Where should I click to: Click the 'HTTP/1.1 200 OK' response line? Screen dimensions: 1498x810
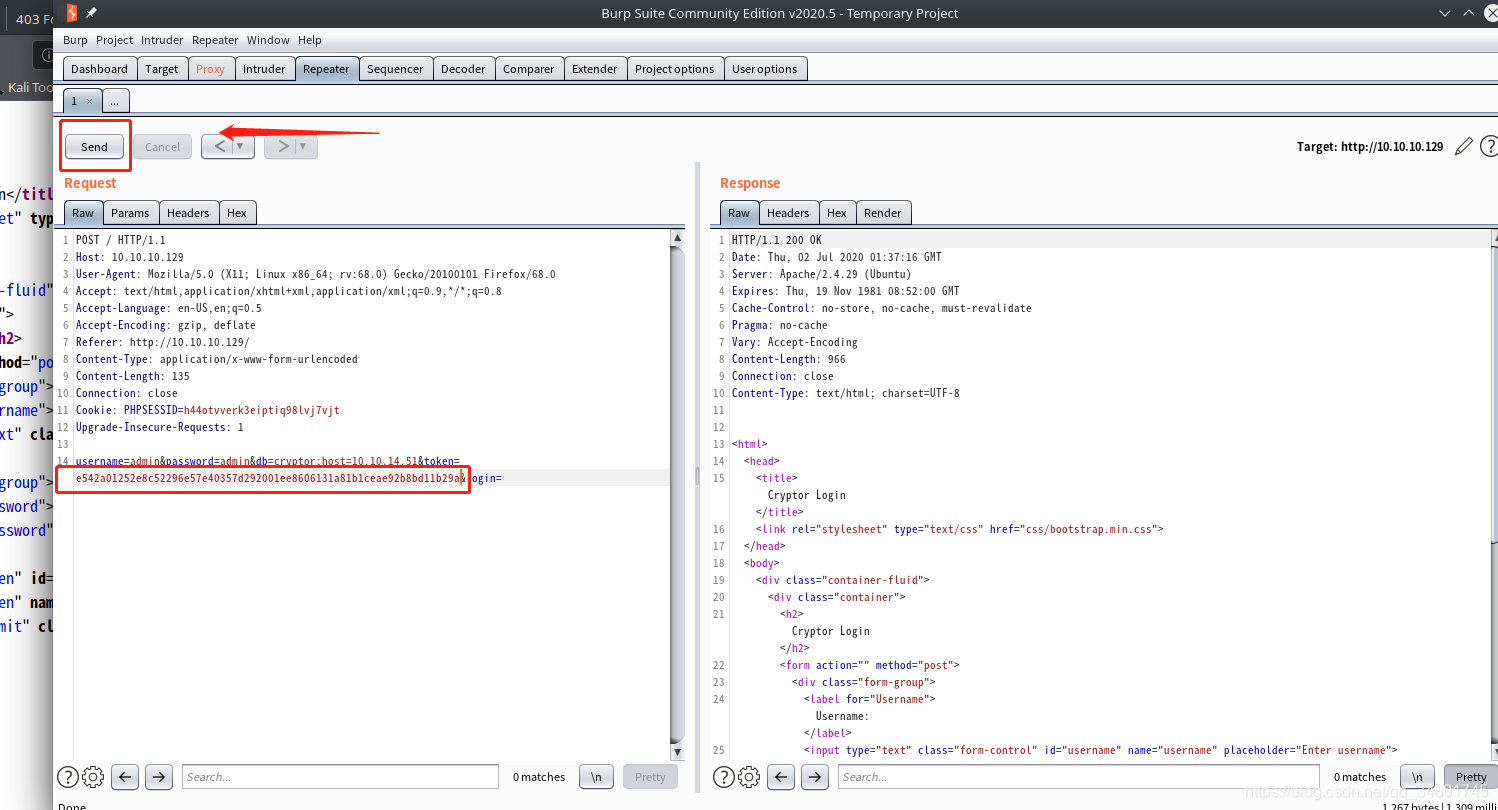click(779, 240)
